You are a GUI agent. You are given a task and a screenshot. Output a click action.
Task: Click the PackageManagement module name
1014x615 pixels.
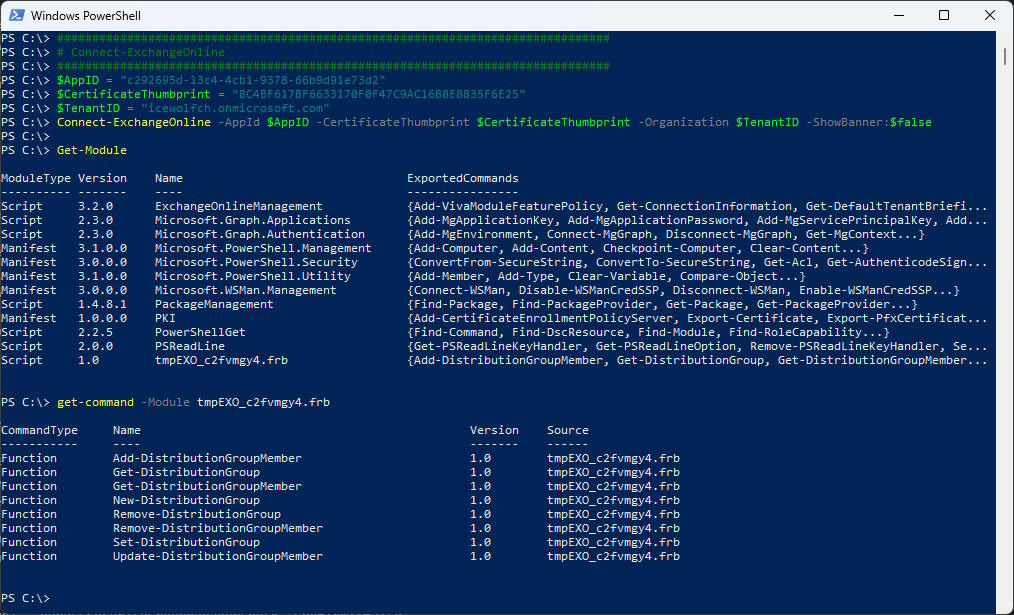pos(214,305)
